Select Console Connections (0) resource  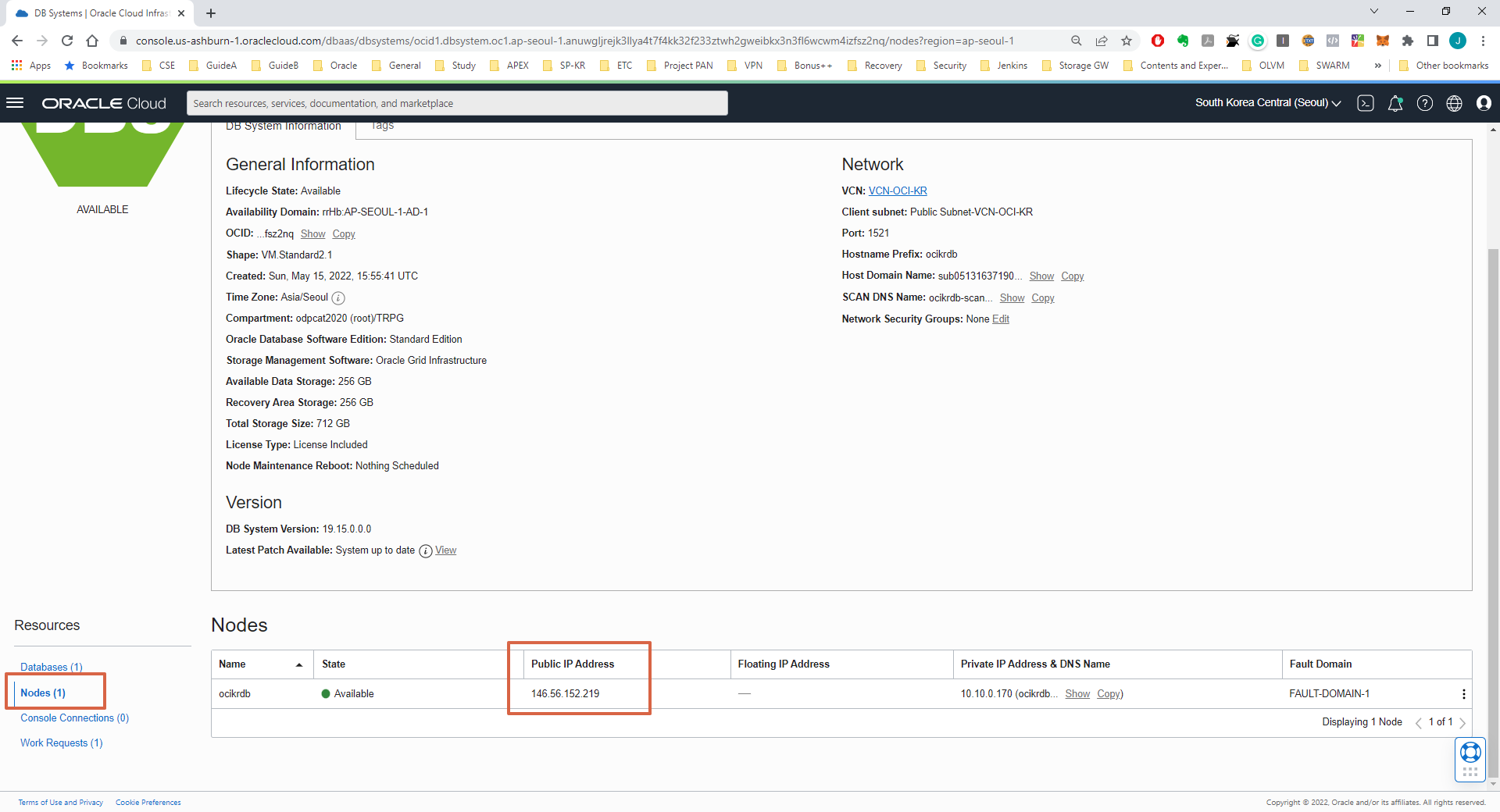coord(75,718)
